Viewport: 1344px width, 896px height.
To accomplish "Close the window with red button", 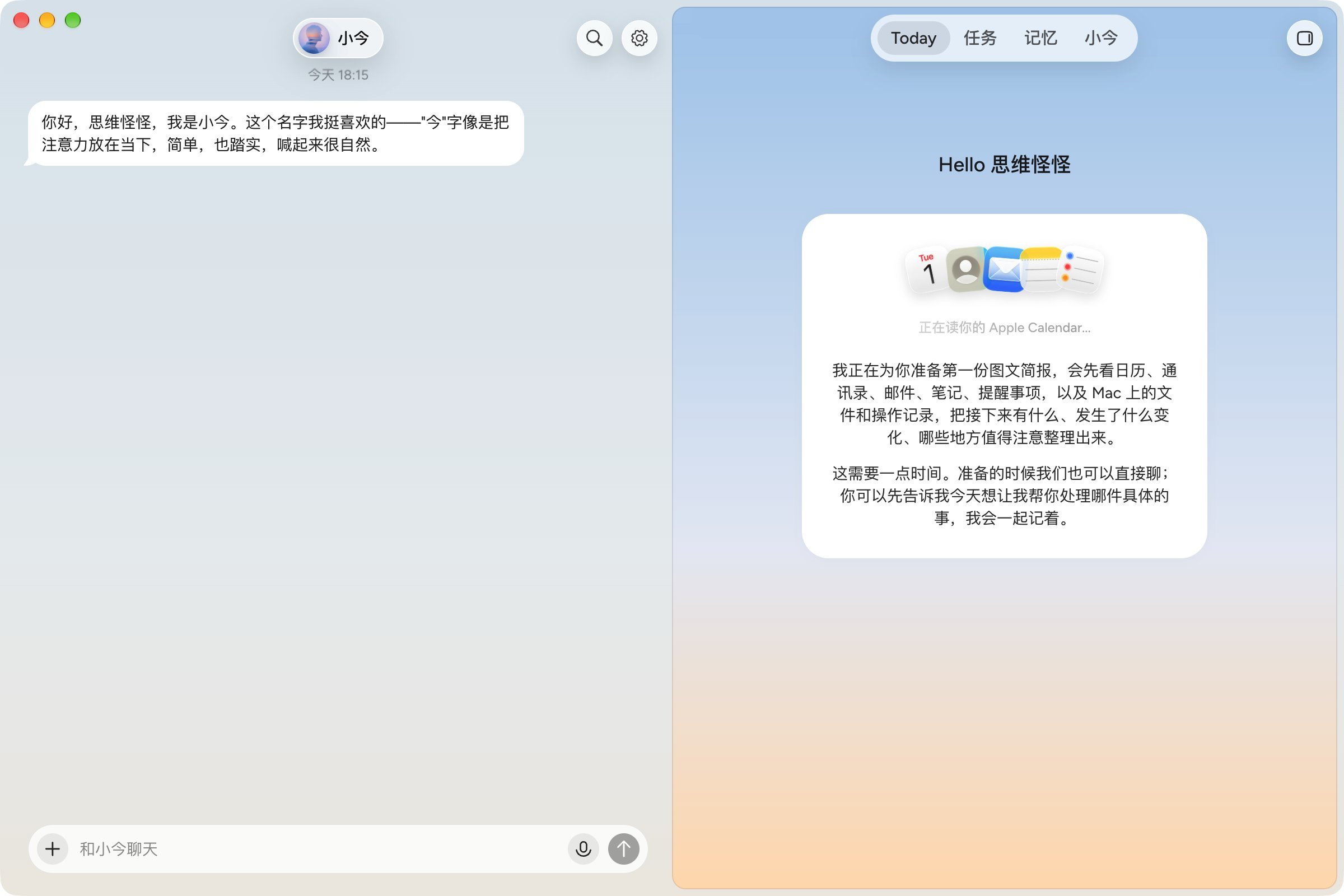I will (21, 20).
